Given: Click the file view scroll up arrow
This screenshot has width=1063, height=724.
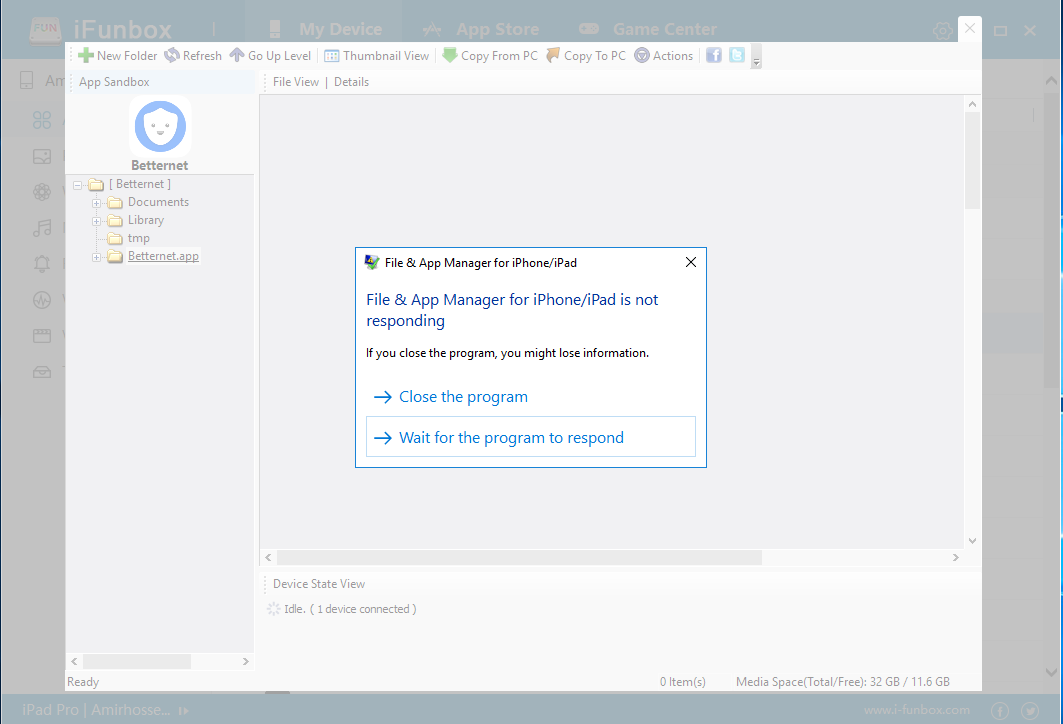Looking at the screenshot, I should (x=972, y=104).
